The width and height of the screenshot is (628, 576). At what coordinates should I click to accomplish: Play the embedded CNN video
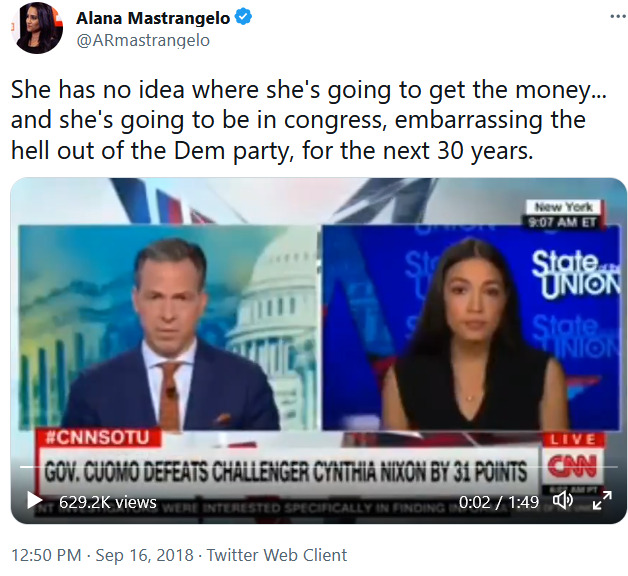click(x=34, y=501)
